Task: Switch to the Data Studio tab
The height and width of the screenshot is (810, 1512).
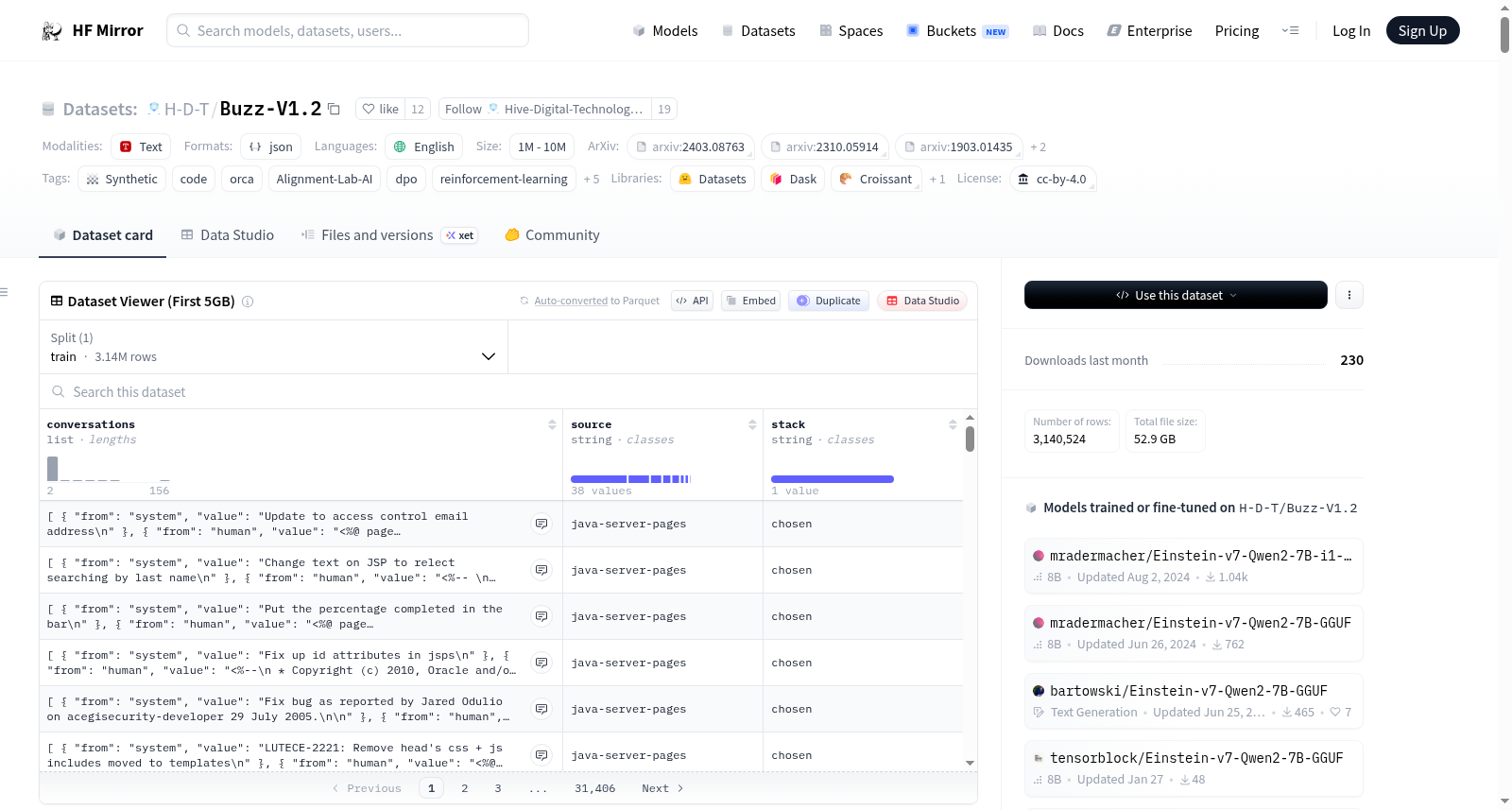Action: pos(228,235)
